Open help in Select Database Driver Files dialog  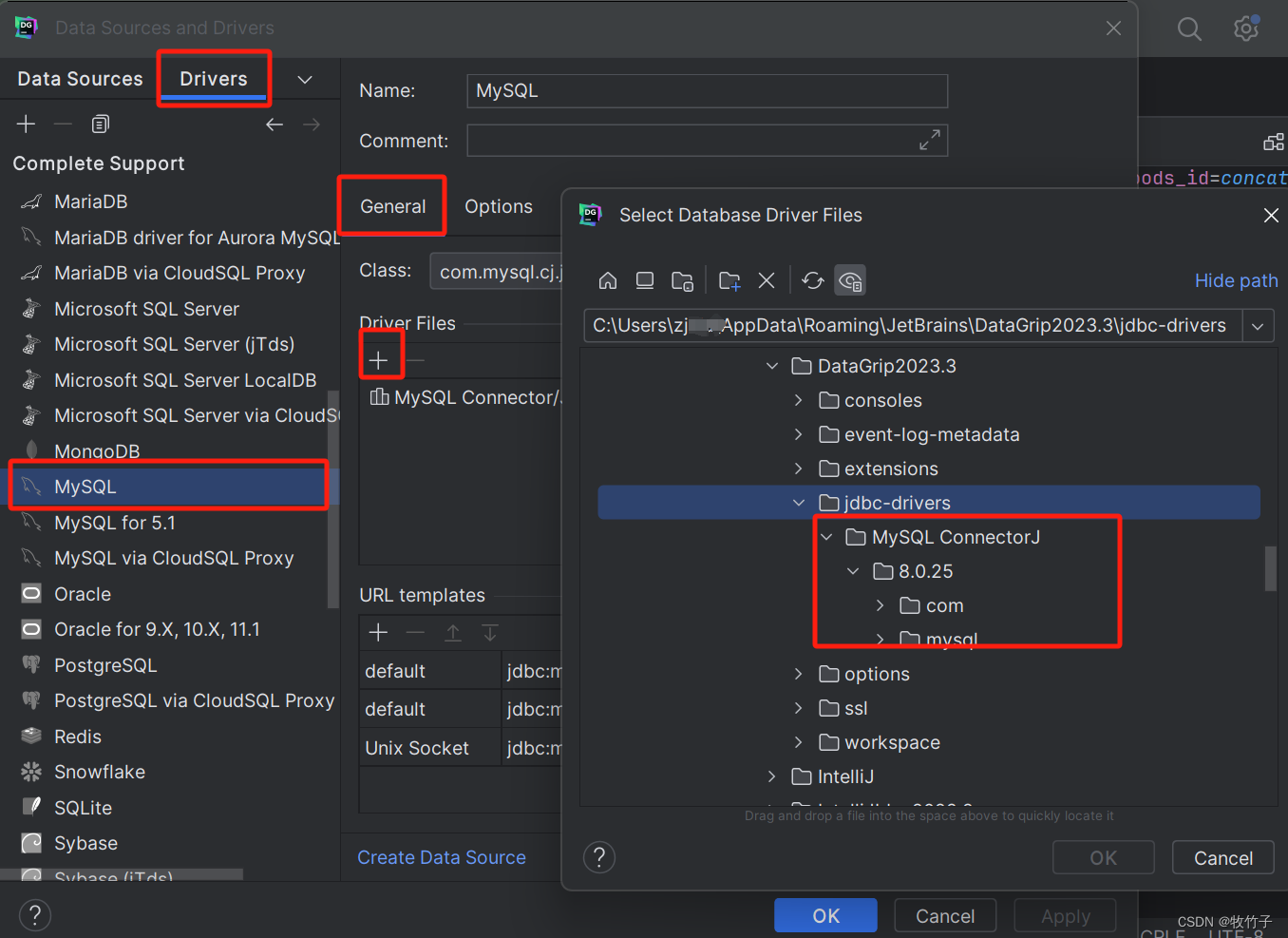tap(599, 857)
